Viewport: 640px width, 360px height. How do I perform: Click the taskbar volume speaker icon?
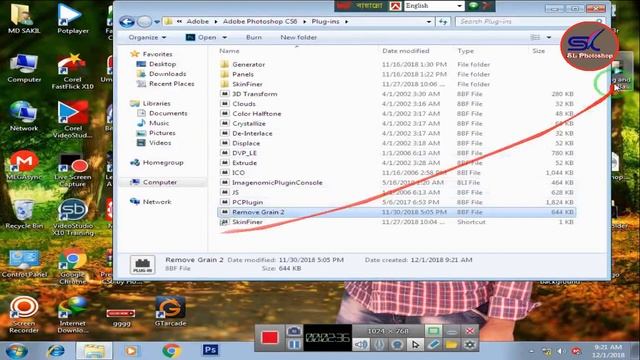point(560,351)
